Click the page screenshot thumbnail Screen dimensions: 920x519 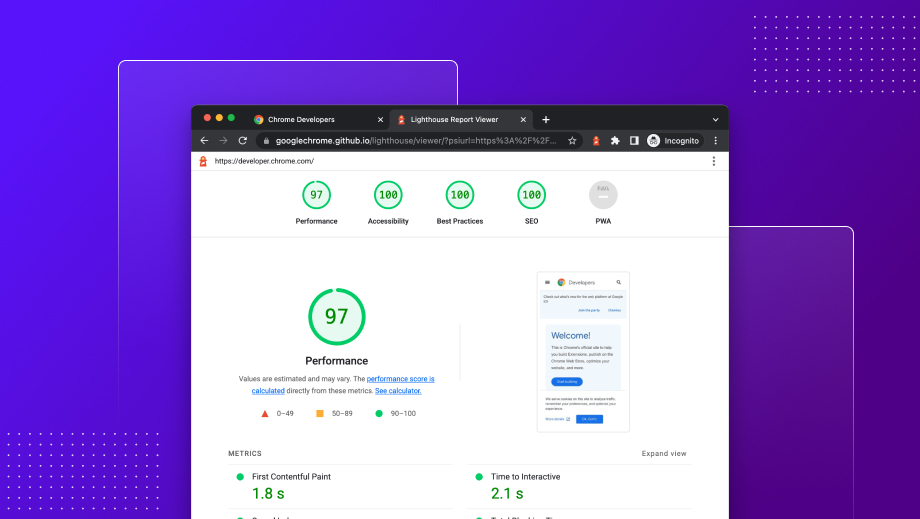pyautogui.click(x=583, y=352)
